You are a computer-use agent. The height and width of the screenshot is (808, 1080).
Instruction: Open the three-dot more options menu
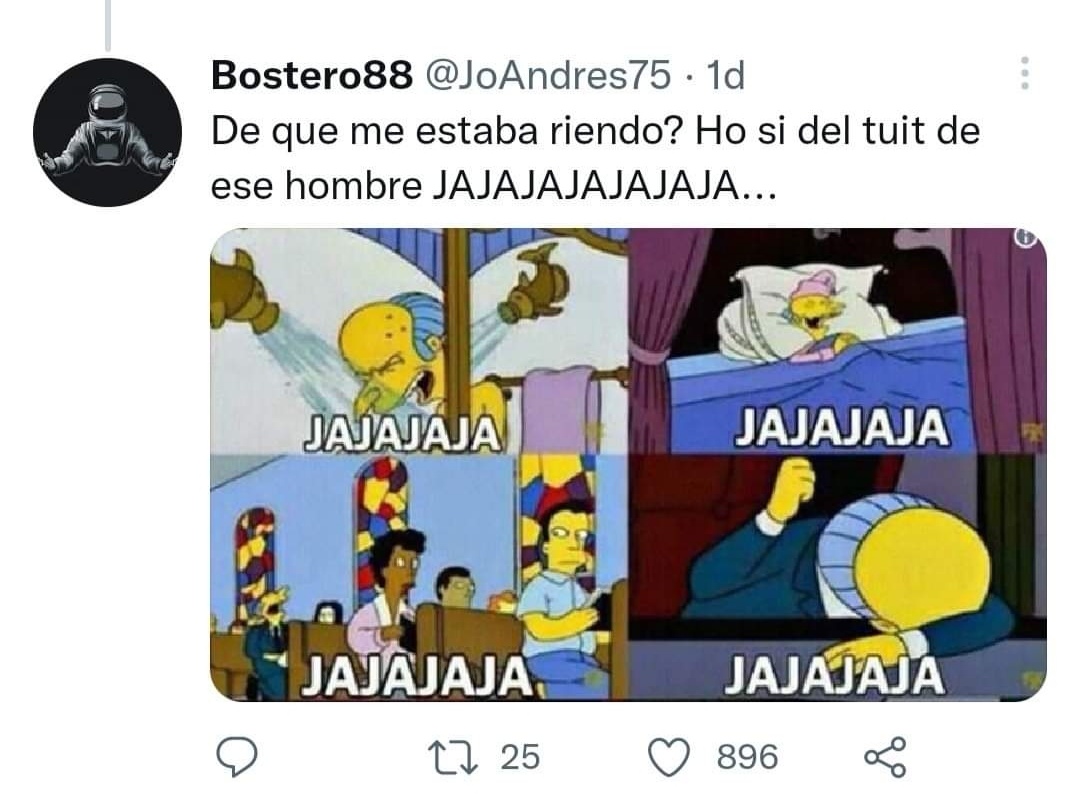pos(1025,73)
